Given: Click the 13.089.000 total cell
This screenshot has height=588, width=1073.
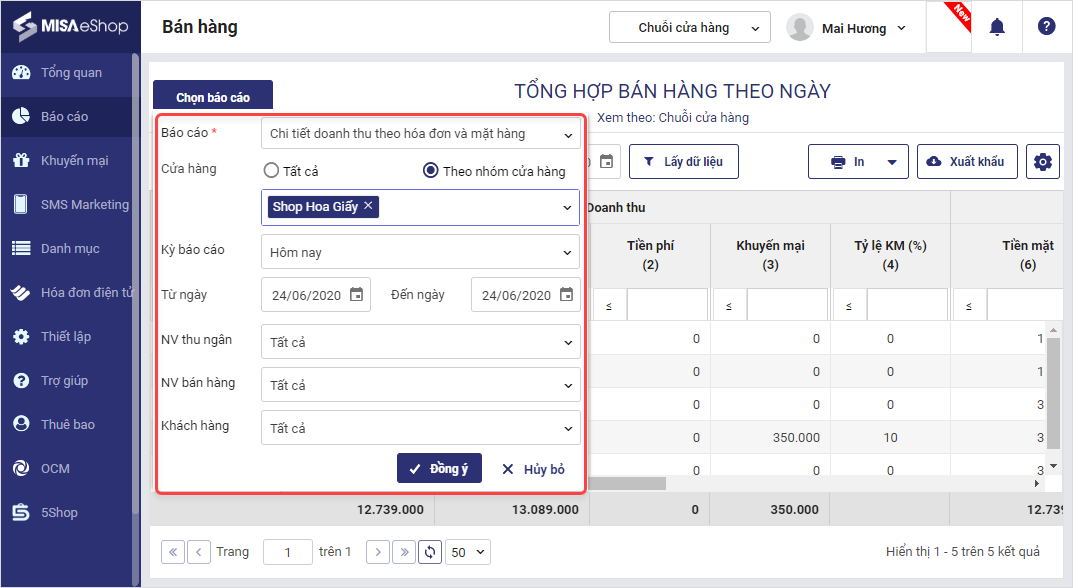Looking at the screenshot, I should 545,509.
